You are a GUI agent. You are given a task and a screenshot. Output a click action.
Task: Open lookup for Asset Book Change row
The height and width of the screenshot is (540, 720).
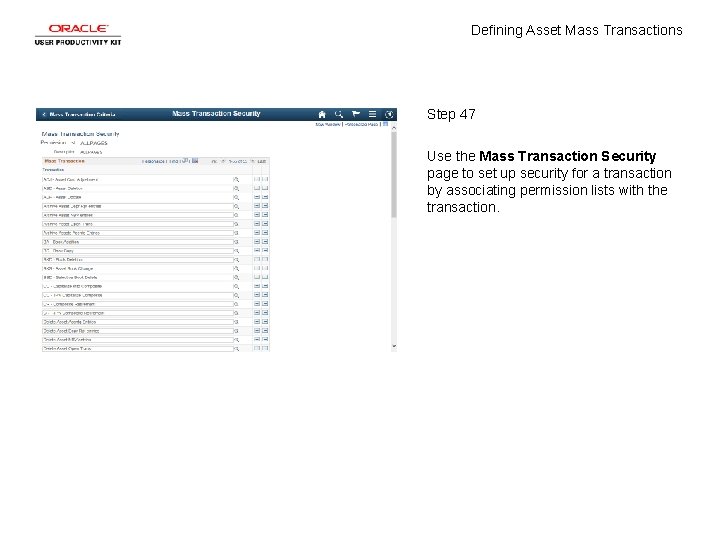click(236, 269)
